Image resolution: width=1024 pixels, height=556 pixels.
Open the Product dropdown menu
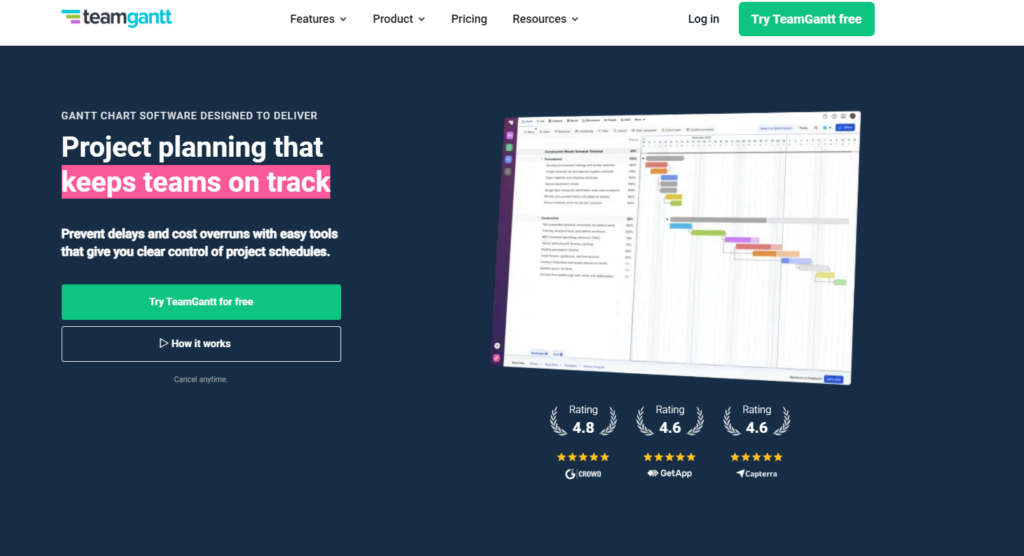click(x=398, y=19)
